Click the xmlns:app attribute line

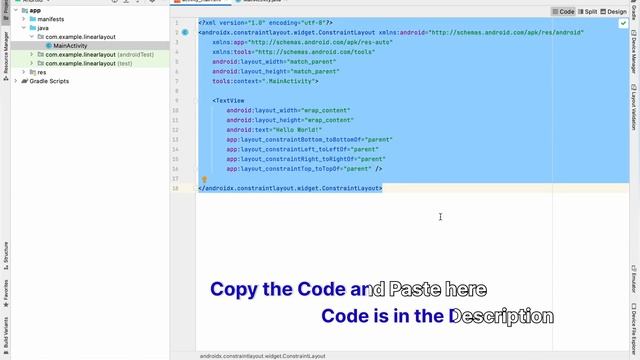[x=302, y=42]
